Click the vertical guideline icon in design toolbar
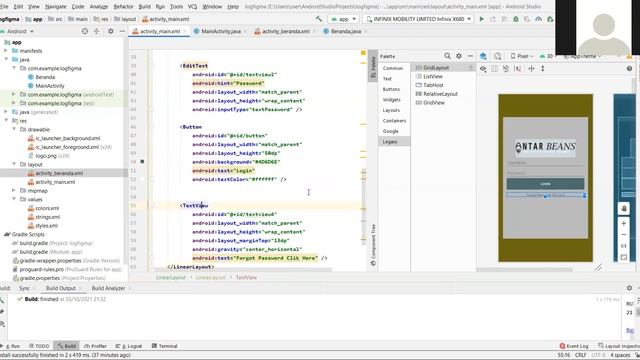The height and width of the screenshot is (360, 640). pyautogui.click(x=543, y=69)
